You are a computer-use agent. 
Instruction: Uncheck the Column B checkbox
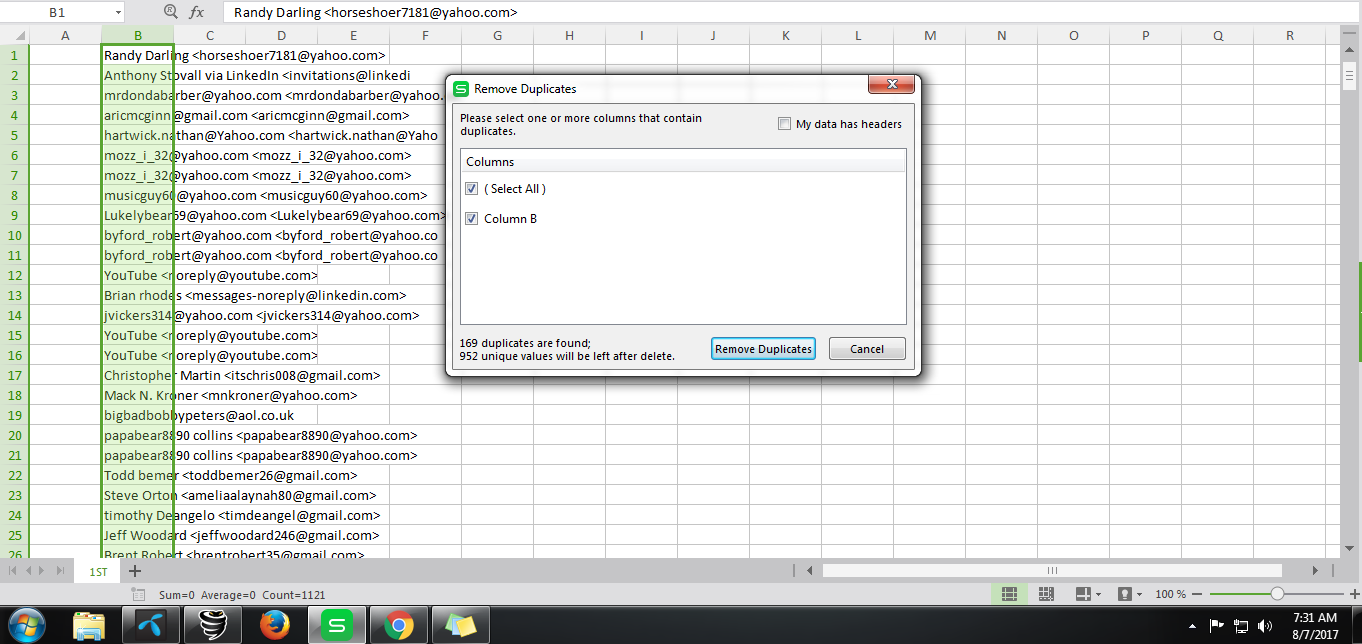pyautogui.click(x=472, y=219)
